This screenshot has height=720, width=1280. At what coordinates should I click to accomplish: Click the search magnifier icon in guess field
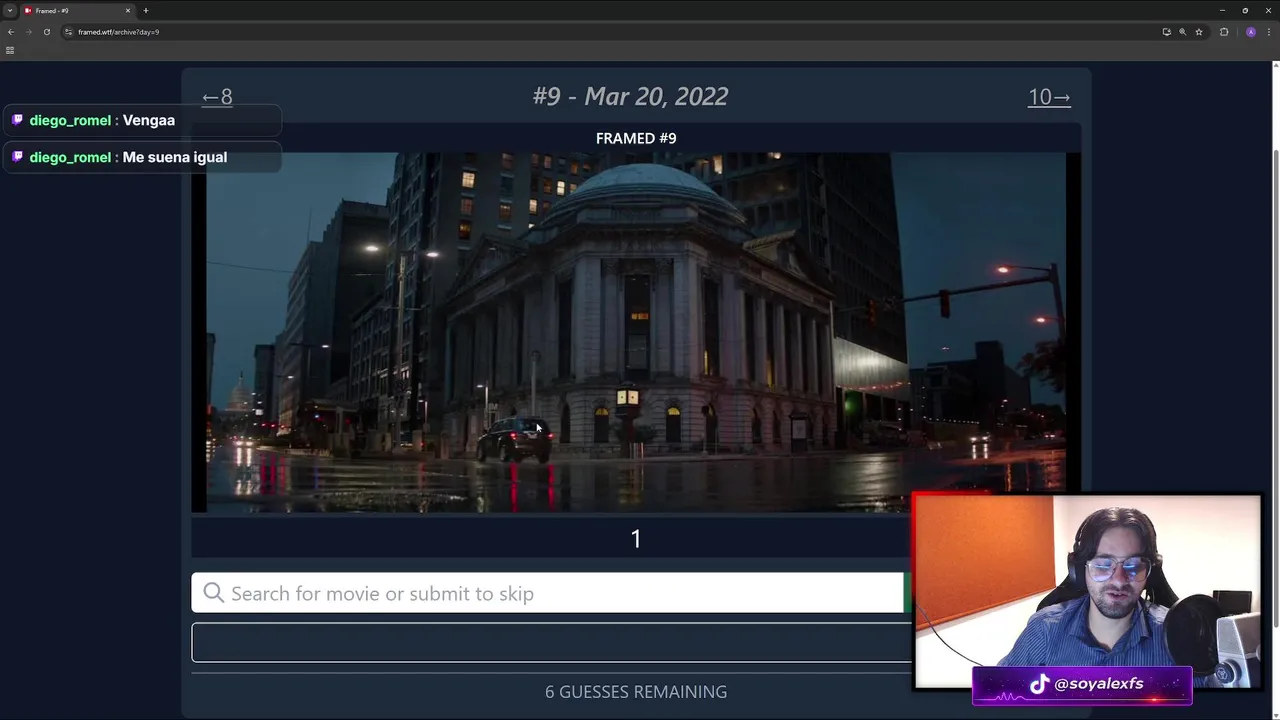pos(213,593)
